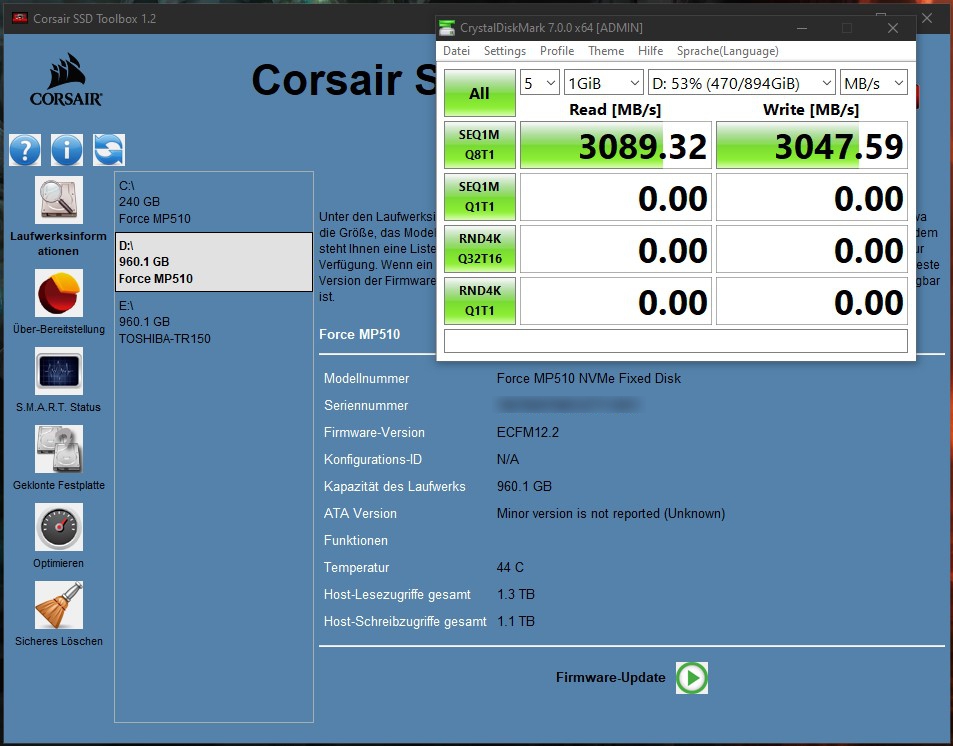The image size is (953, 746).
Task: Click the ECFM12.2 firmware version value
Action: click(528, 432)
